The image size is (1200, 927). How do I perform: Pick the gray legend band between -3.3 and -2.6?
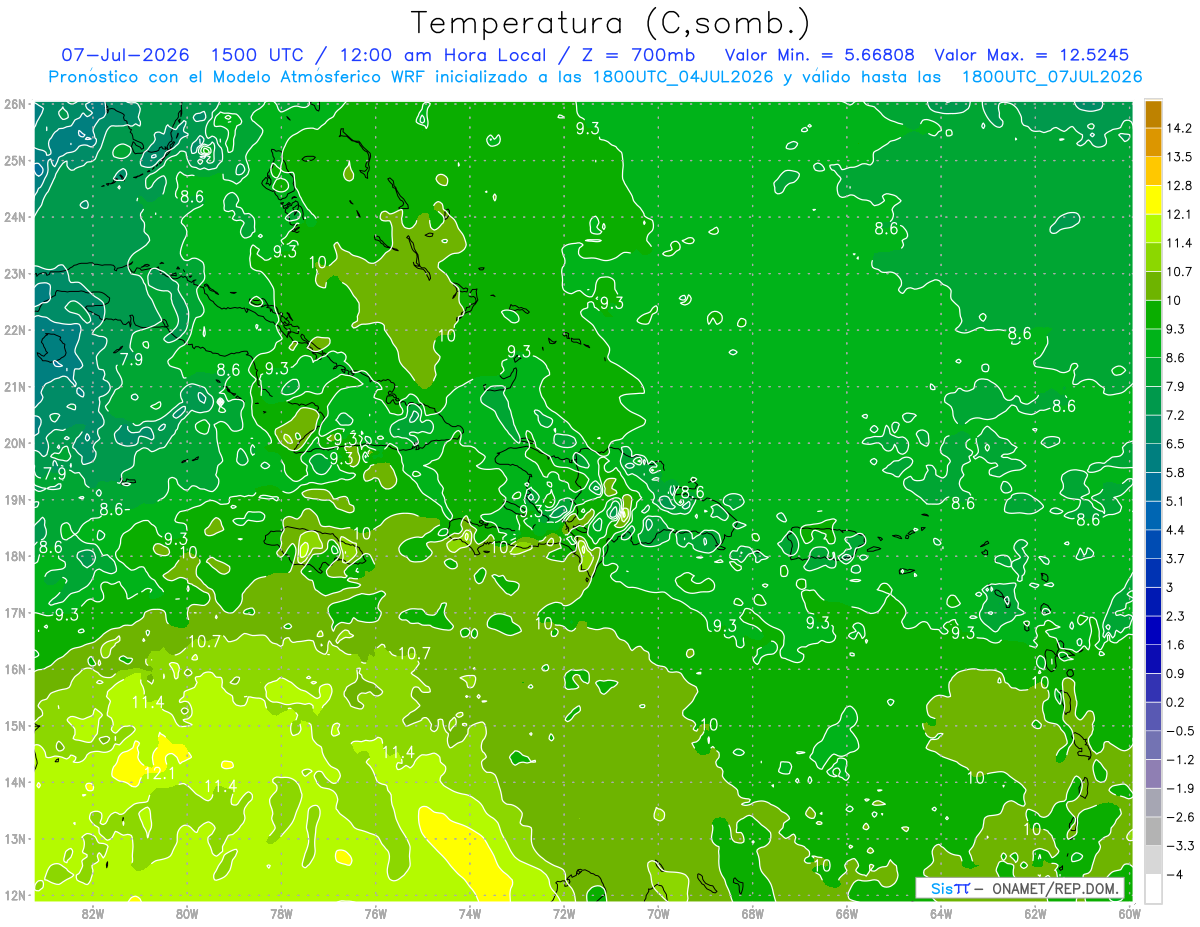tap(1153, 832)
